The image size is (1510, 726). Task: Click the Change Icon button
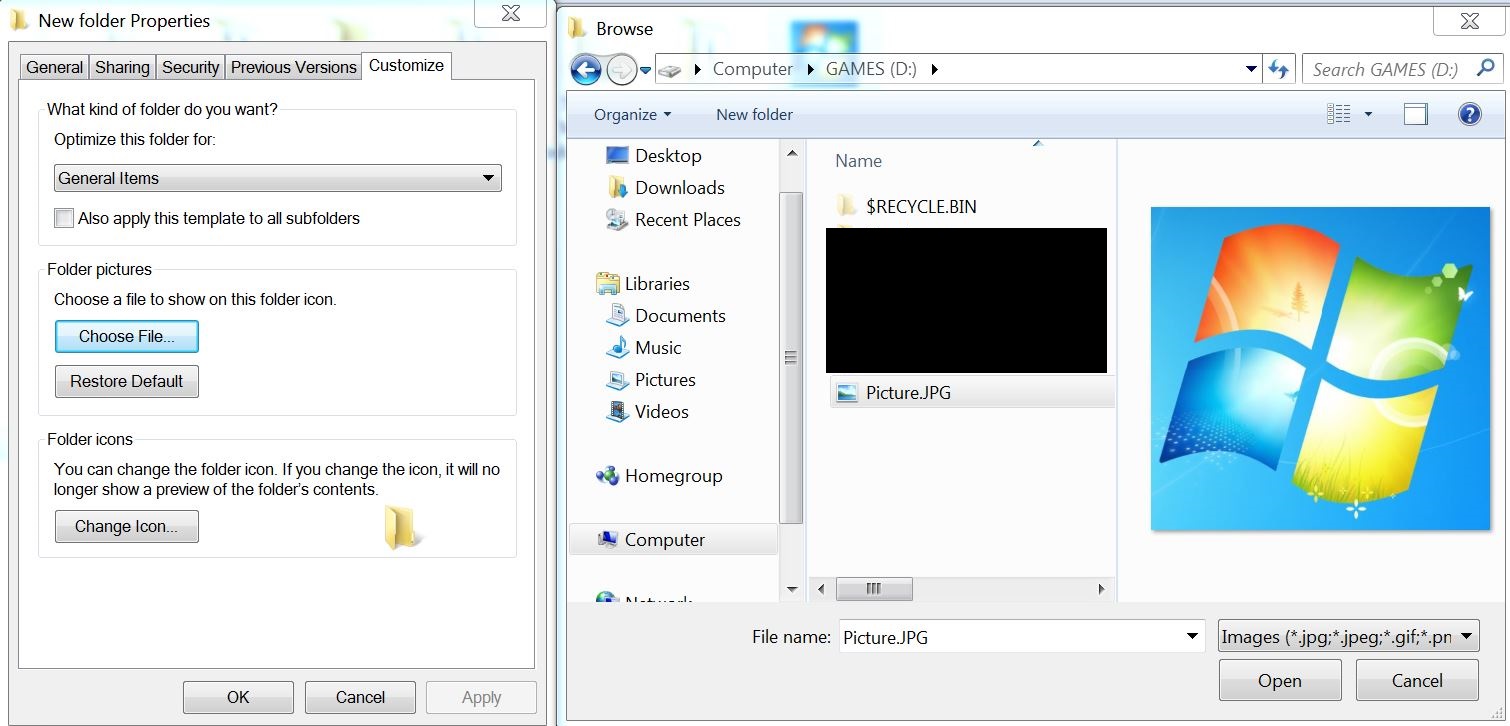pyautogui.click(x=127, y=526)
